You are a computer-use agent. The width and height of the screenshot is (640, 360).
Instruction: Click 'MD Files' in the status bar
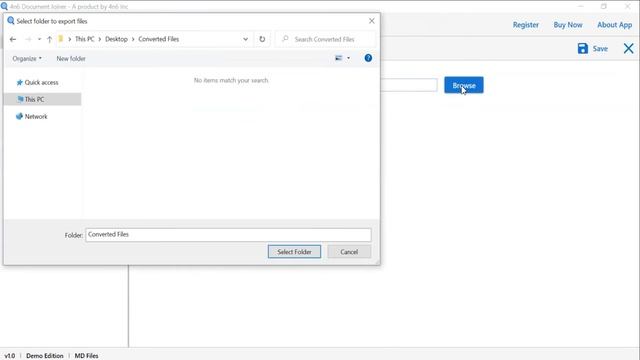click(87, 356)
